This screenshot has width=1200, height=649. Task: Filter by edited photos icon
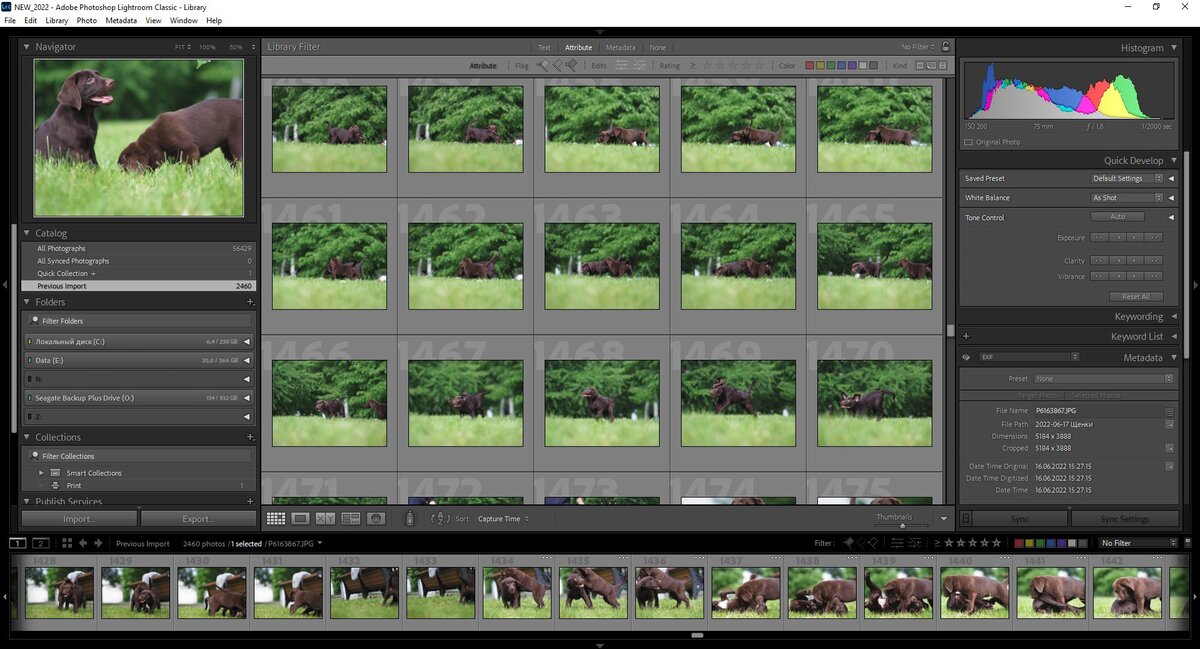(621, 66)
